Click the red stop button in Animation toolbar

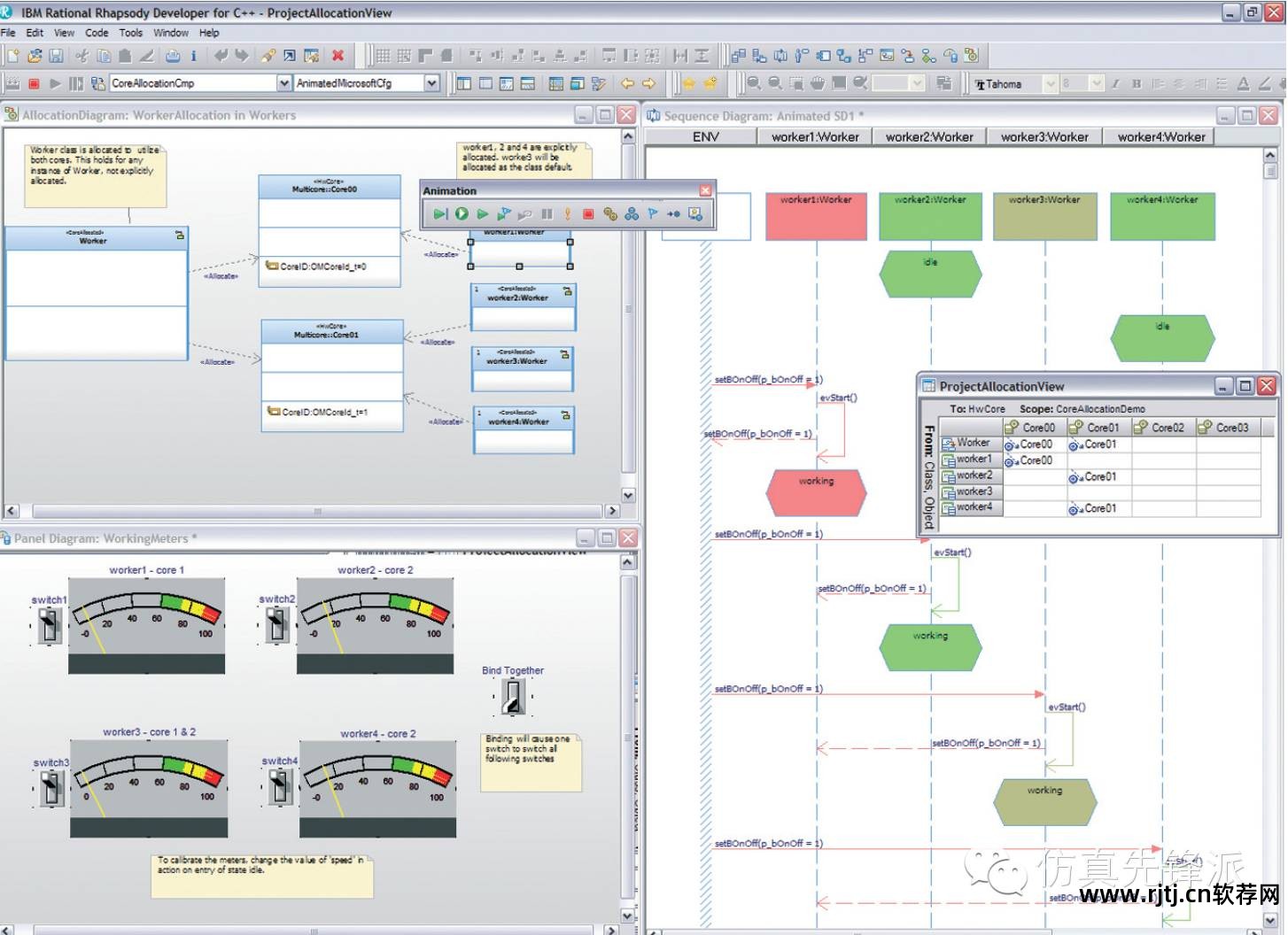(x=588, y=214)
